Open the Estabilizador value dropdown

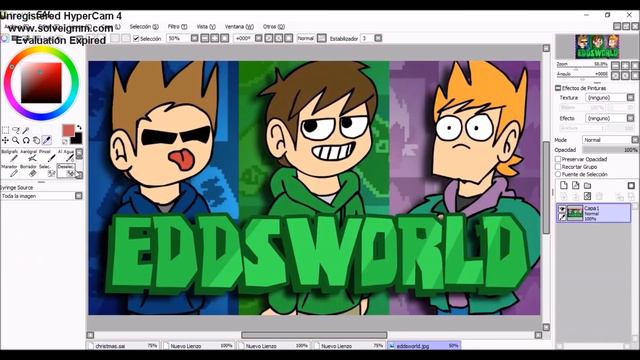coord(378,38)
